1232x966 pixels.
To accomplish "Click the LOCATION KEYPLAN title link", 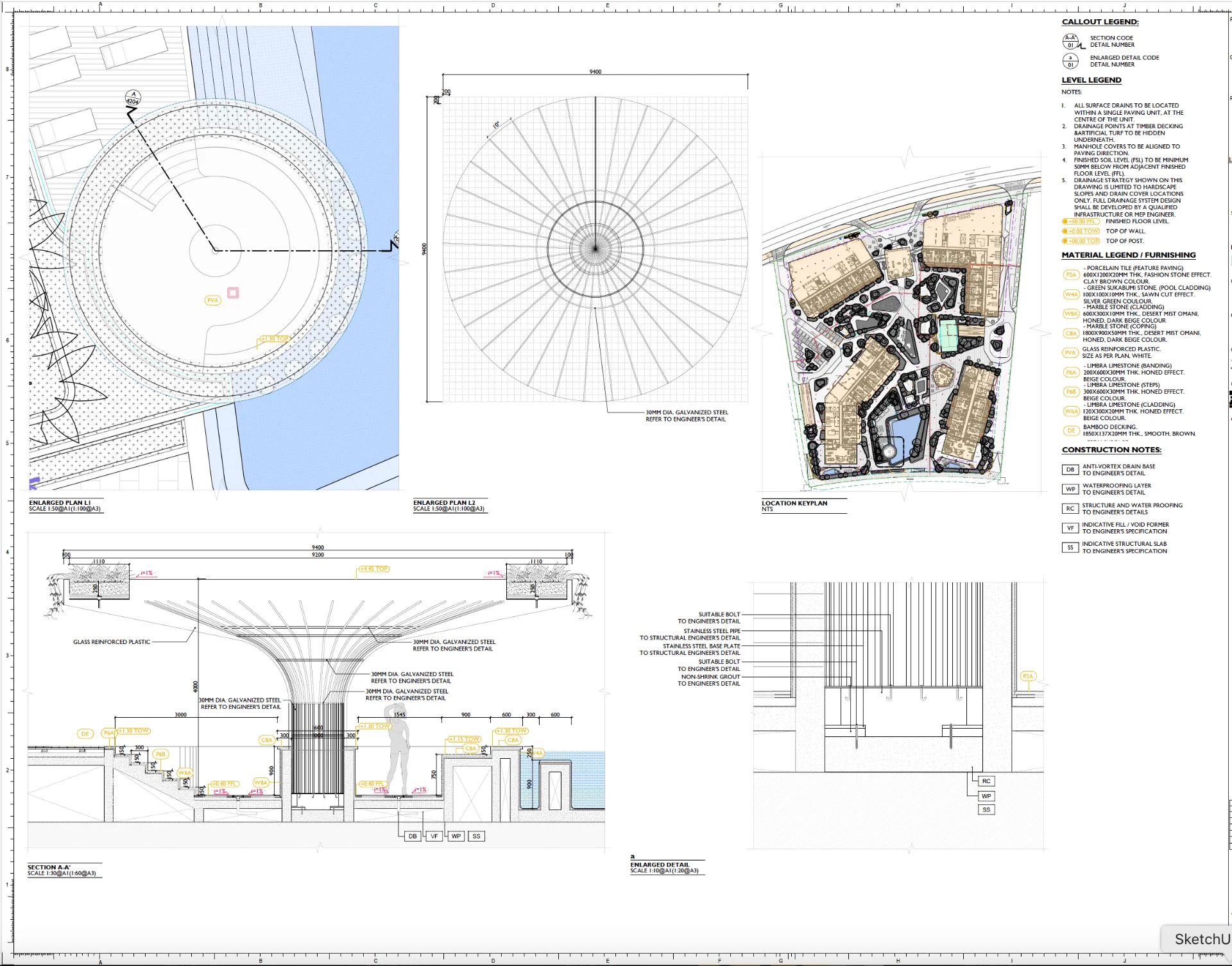I will 794,503.
